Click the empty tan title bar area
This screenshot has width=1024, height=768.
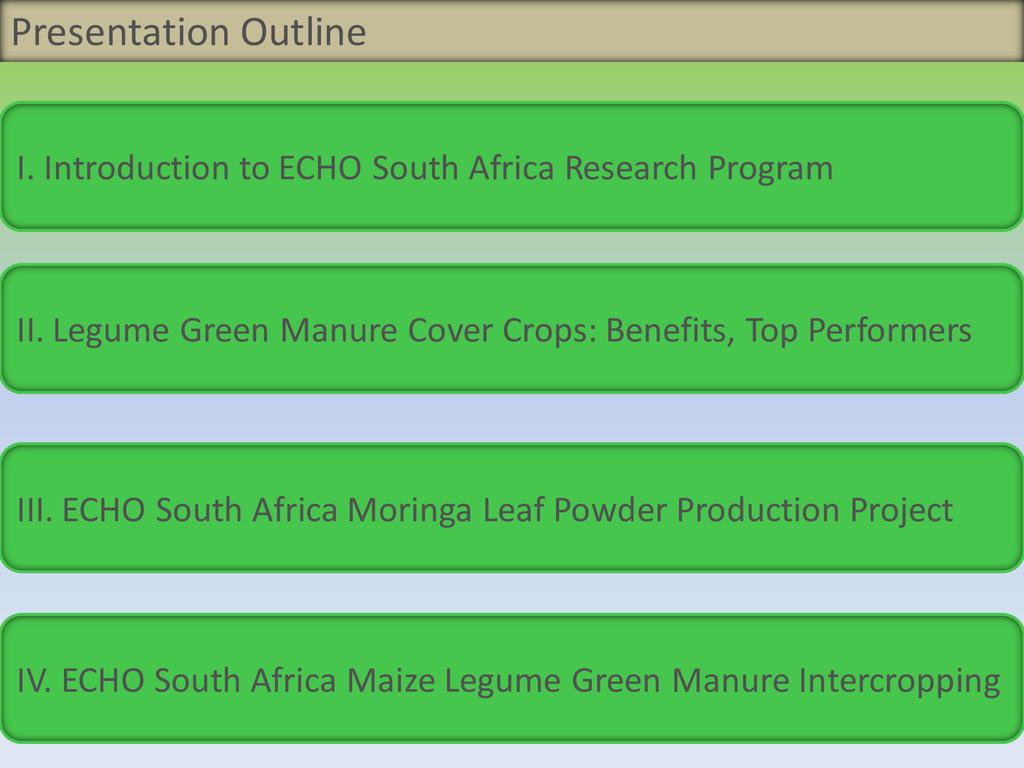click(x=690, y=32)
